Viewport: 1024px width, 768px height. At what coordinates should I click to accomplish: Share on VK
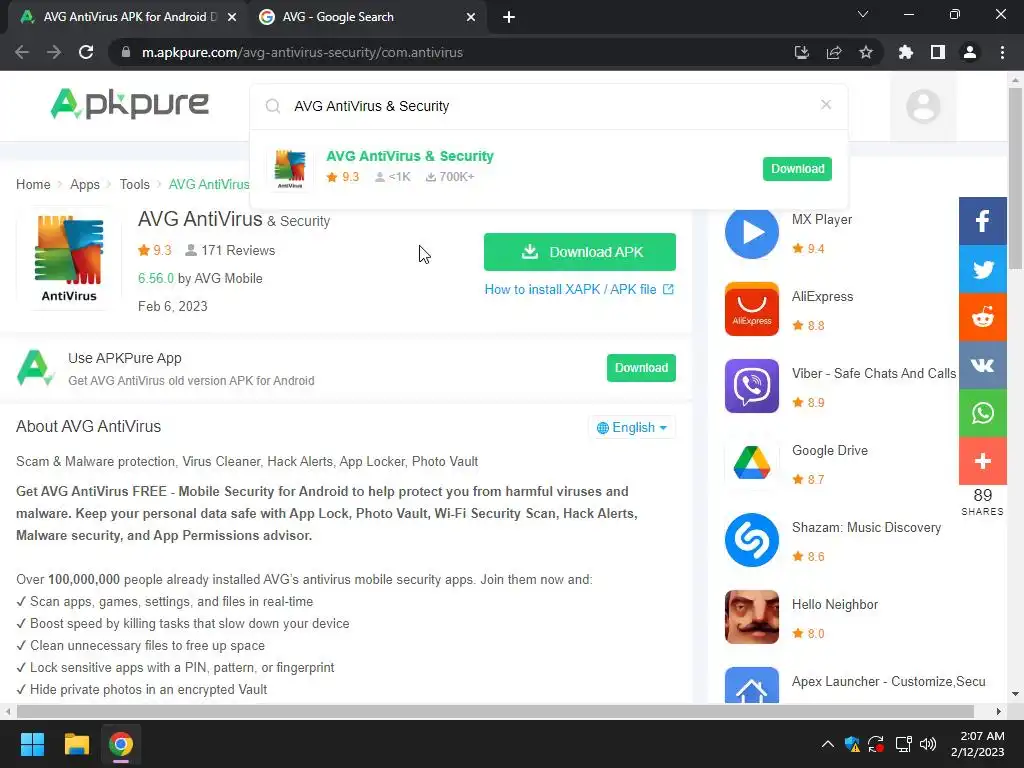(982, 365)
